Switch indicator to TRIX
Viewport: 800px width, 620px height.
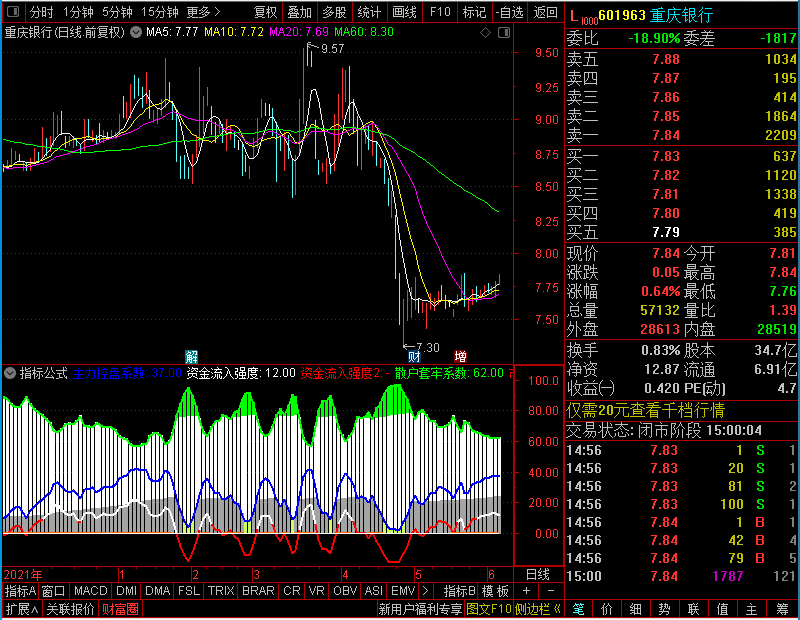click(221, 591)
